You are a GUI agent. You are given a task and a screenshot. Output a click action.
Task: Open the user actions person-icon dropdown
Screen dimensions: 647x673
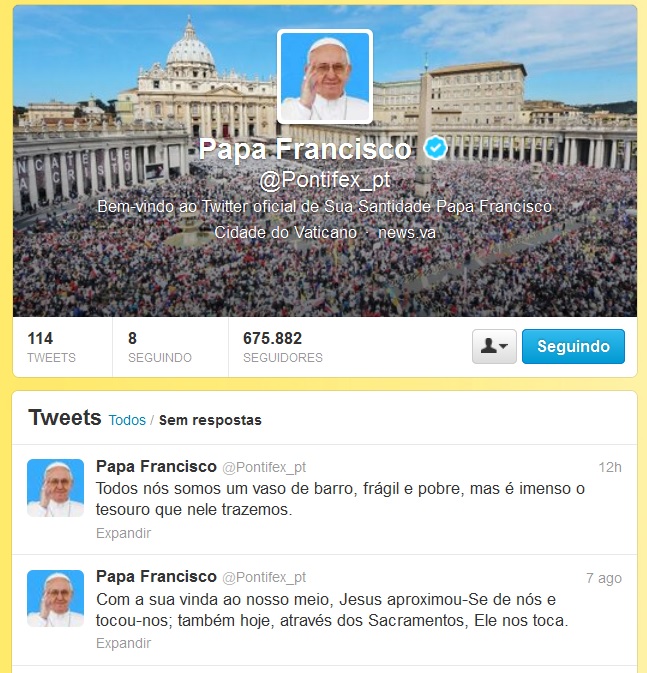tap(494, 346)
